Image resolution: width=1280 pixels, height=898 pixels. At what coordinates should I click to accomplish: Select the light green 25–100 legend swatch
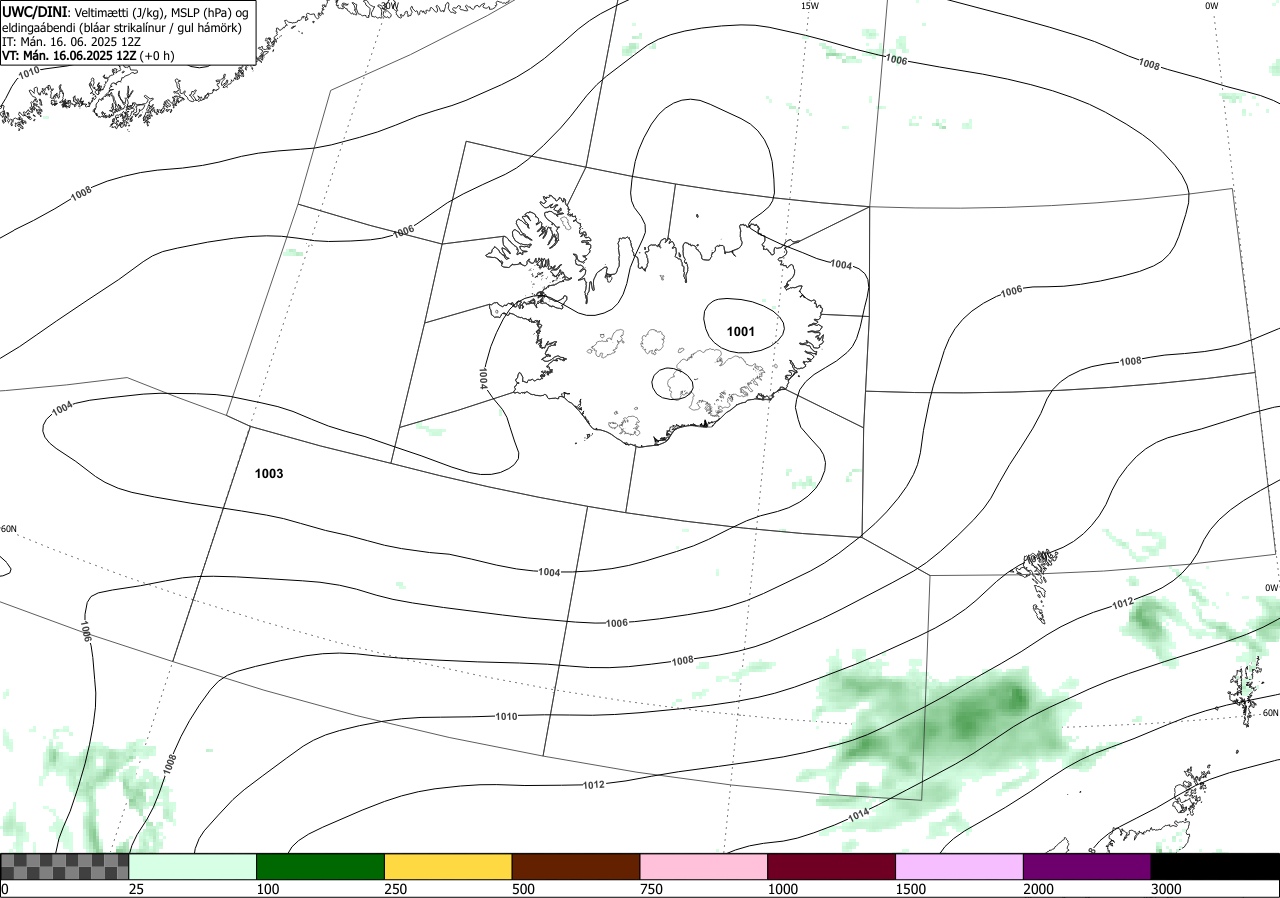(x=193, y=866)
